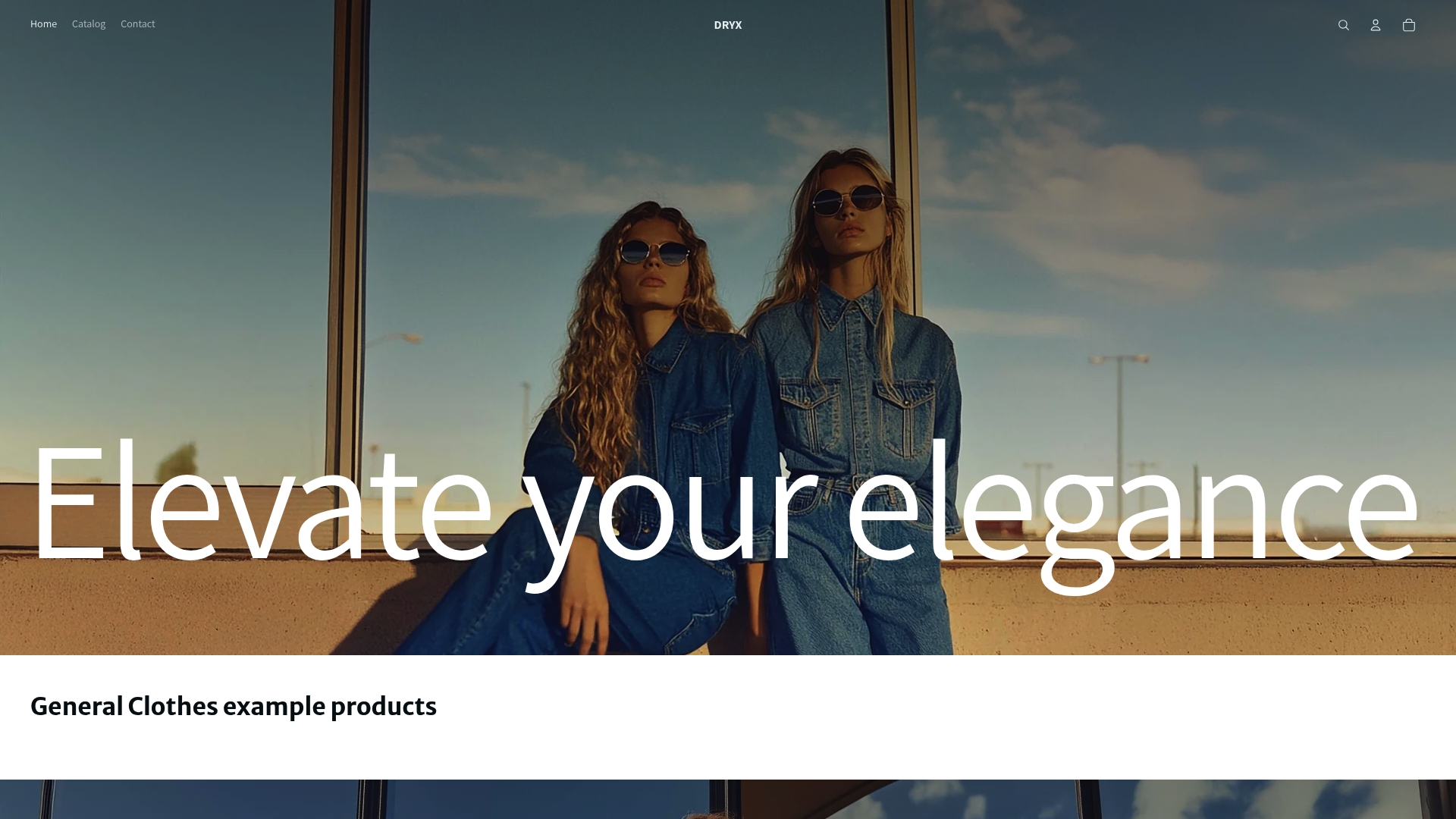Image resolution: width=1456 pixels, height=819 pixels.
Task: Select the "General Clothes example products" heading
Action: (234, 706)
